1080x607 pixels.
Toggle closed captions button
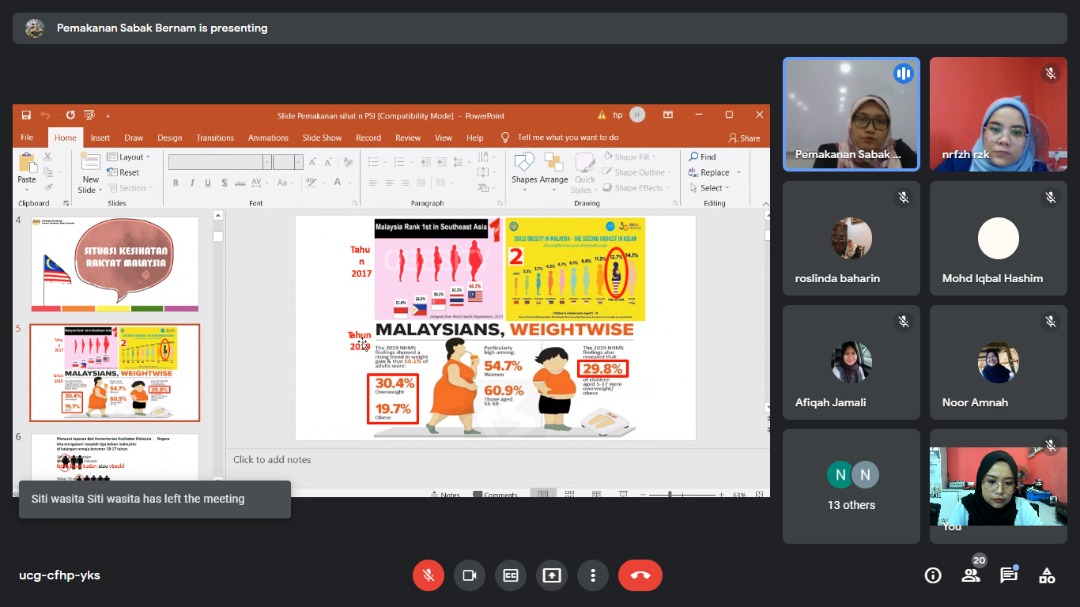510,575
